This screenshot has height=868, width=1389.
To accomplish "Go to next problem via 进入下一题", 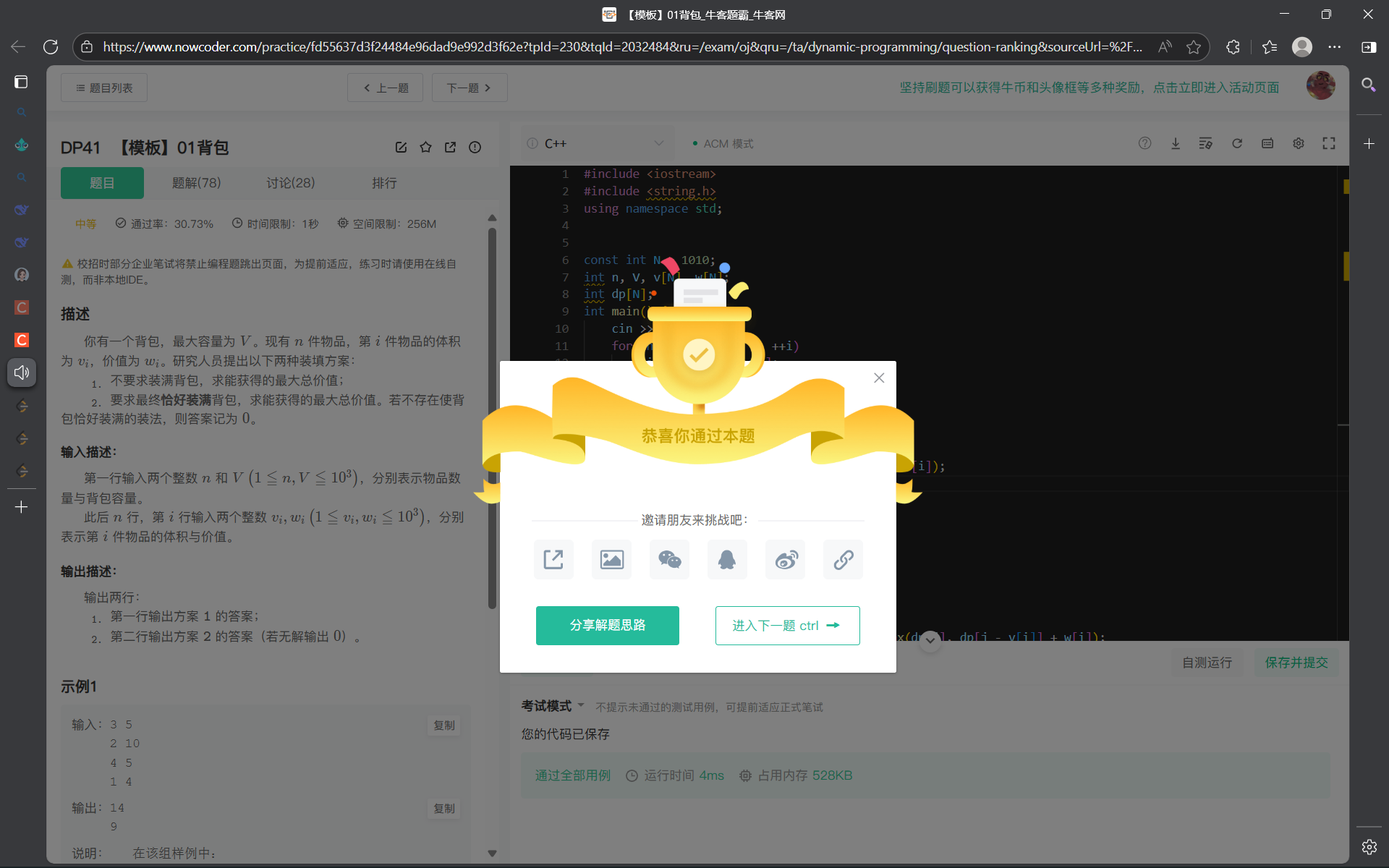I will [x=787, y=625].
